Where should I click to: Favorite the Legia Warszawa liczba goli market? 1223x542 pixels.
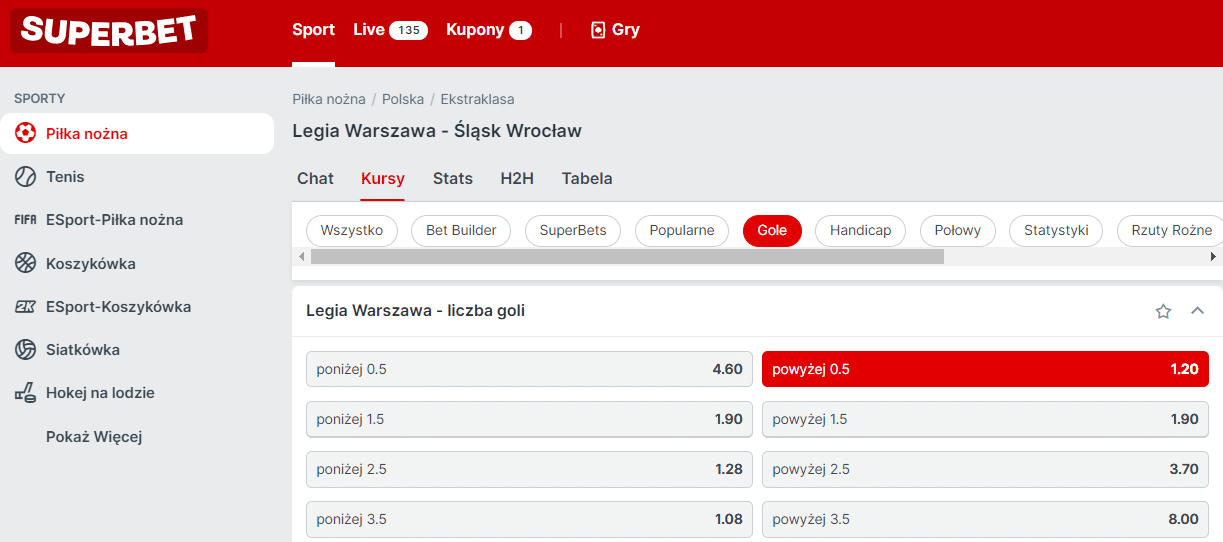(1163, 311)
